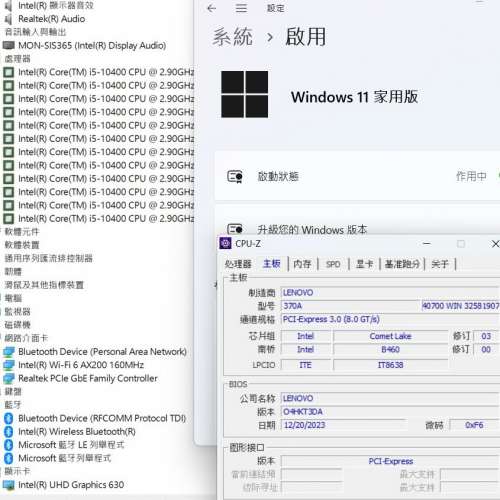Click Intel UHD Graphics 630 icon

pyautogui.click(x=9, y=485)
